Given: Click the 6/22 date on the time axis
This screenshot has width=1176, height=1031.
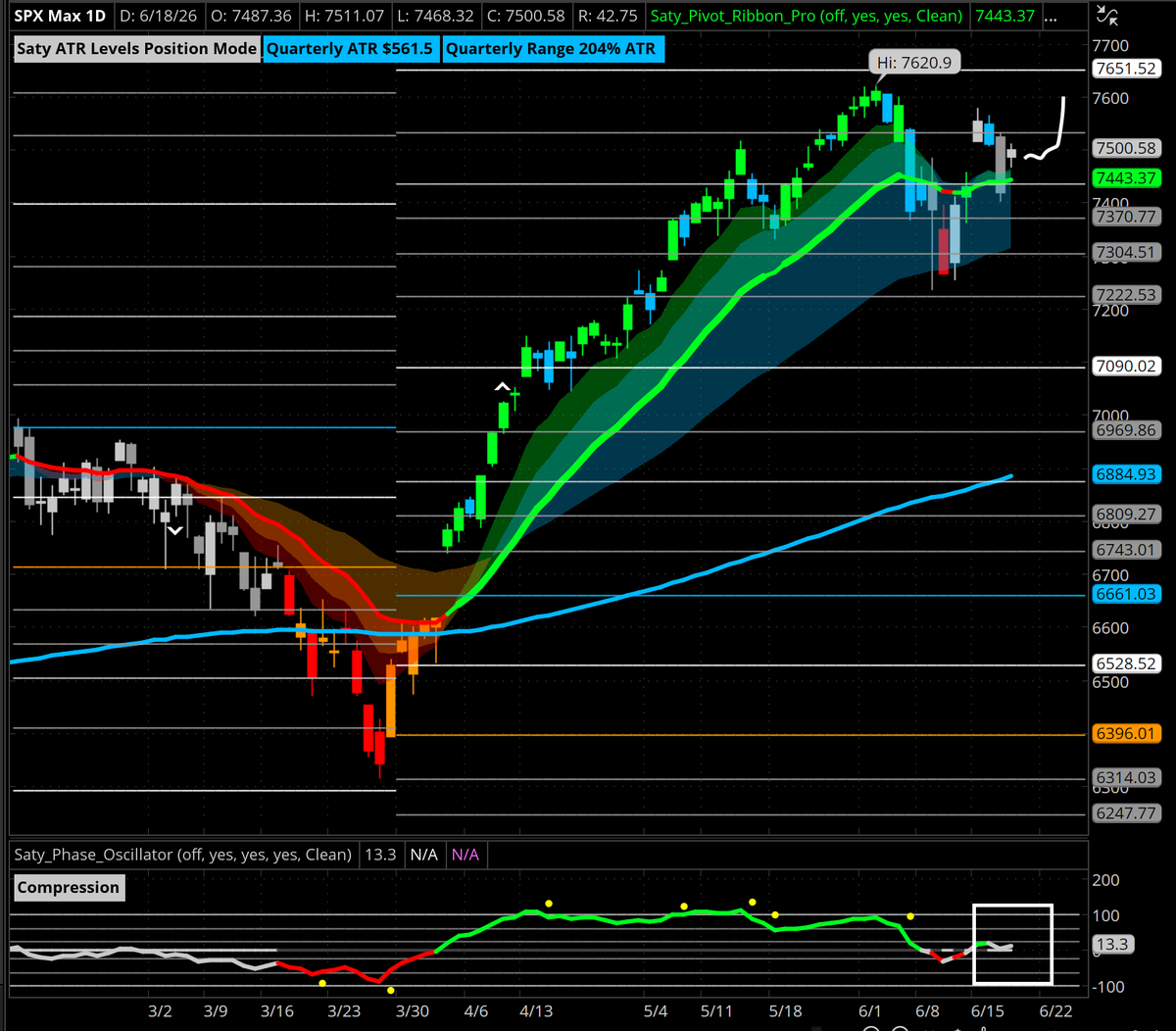Looking at the screenshot, I should coord(1054,1010).
